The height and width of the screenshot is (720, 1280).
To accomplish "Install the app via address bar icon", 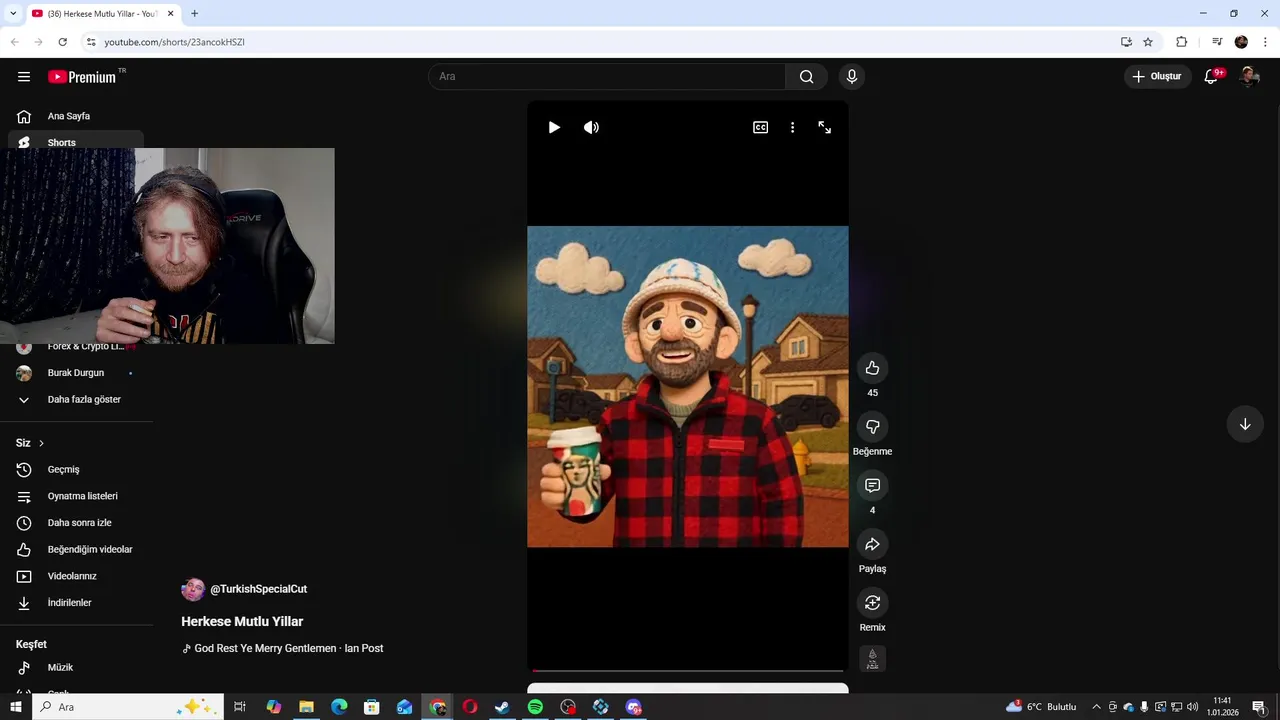I will coord(1126,42).
